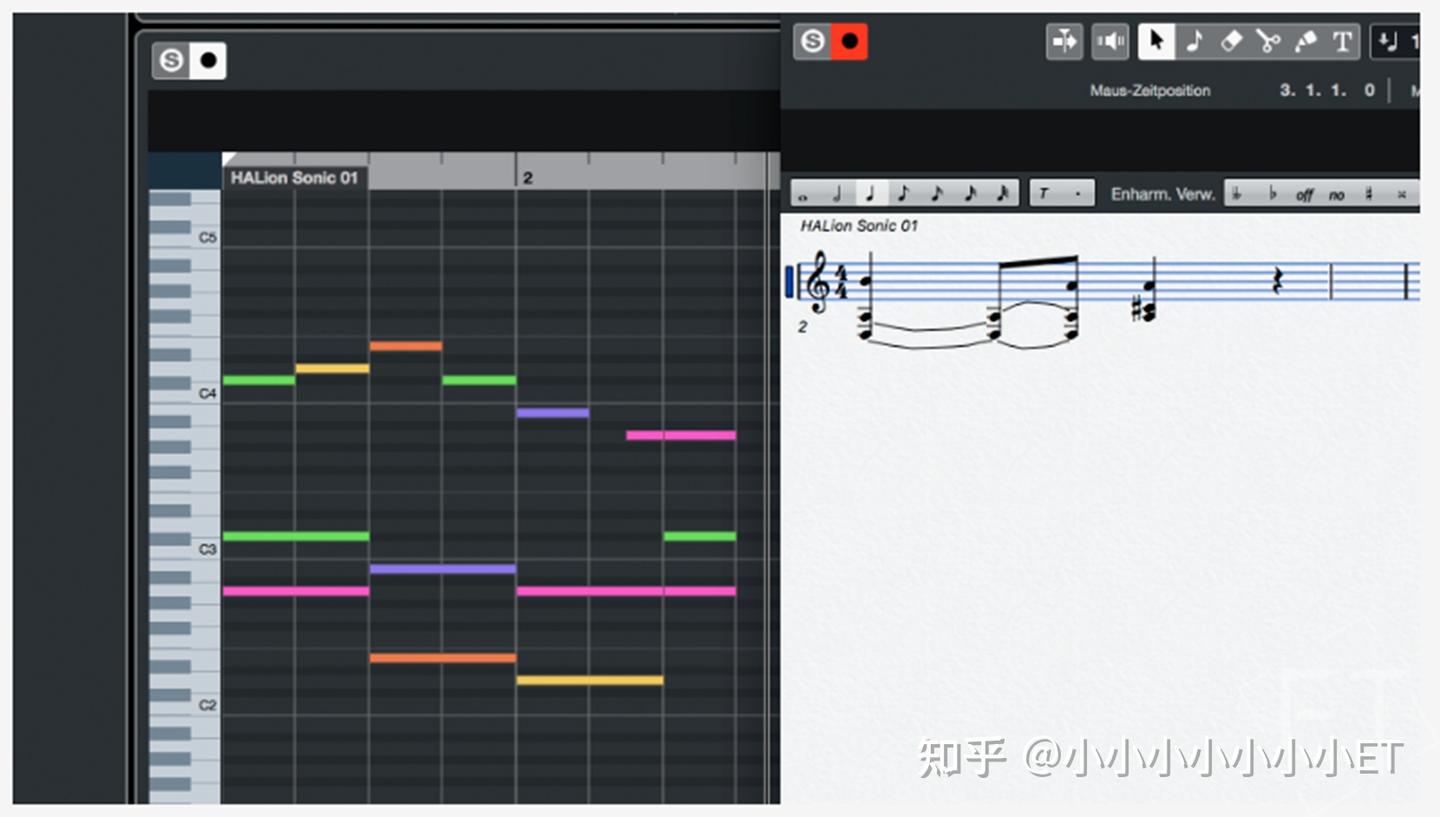Select the Insert Note tool
Screen dimensions: 1440x817
(x=1194, y=41)
